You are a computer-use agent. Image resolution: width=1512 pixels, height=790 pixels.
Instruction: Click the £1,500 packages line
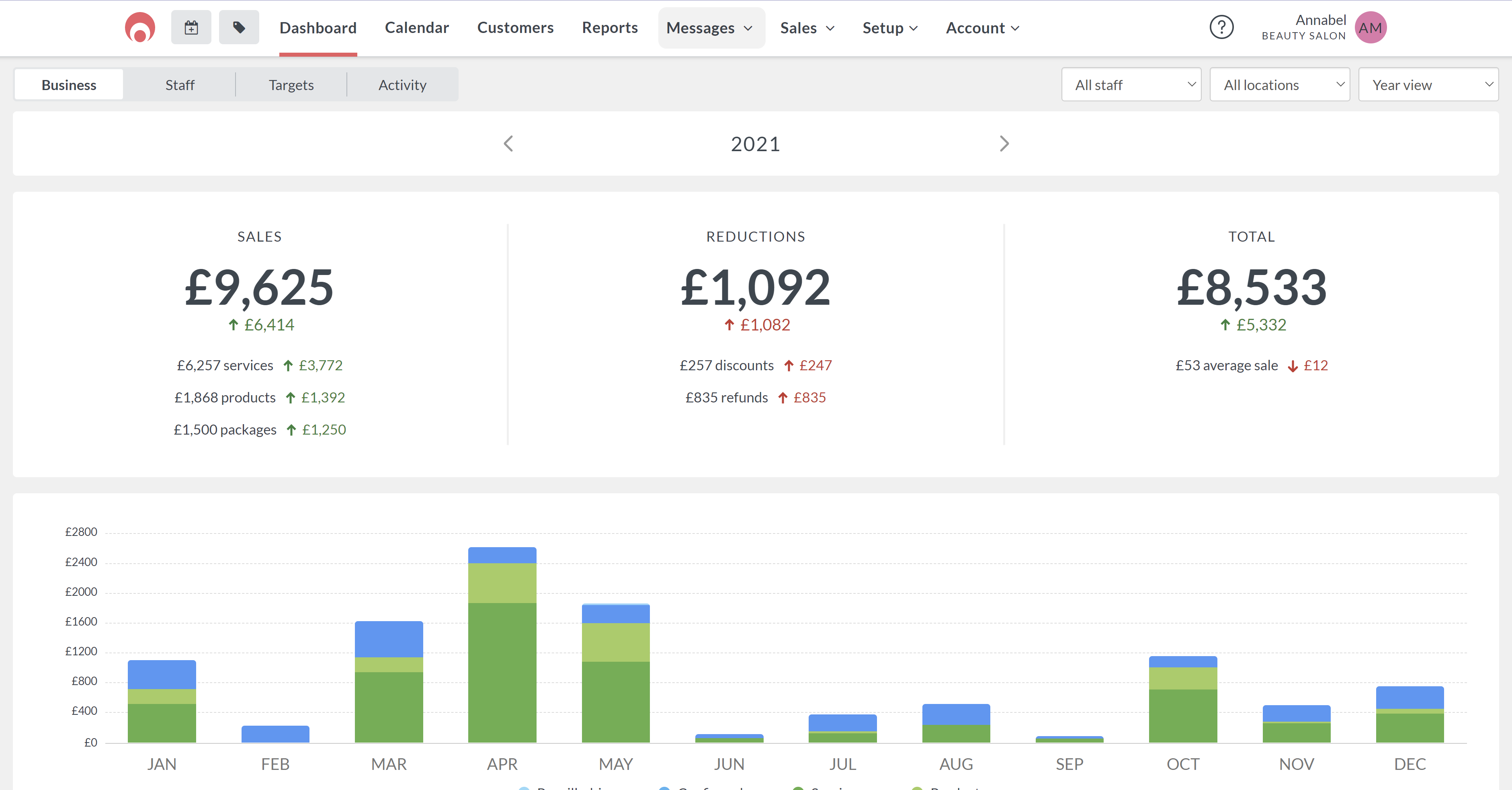(x=259, y=430)
